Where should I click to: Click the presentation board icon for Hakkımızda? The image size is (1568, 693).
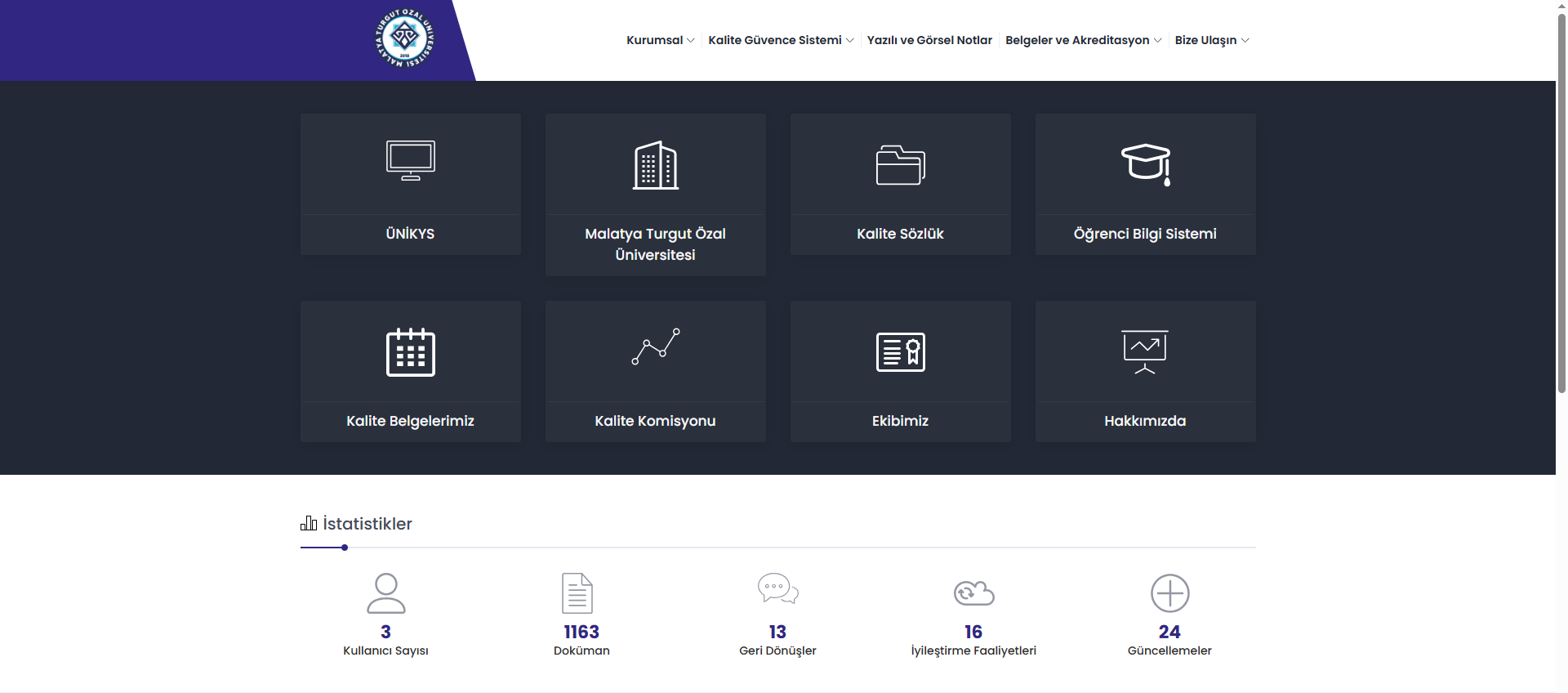[x=1145, y=352]
